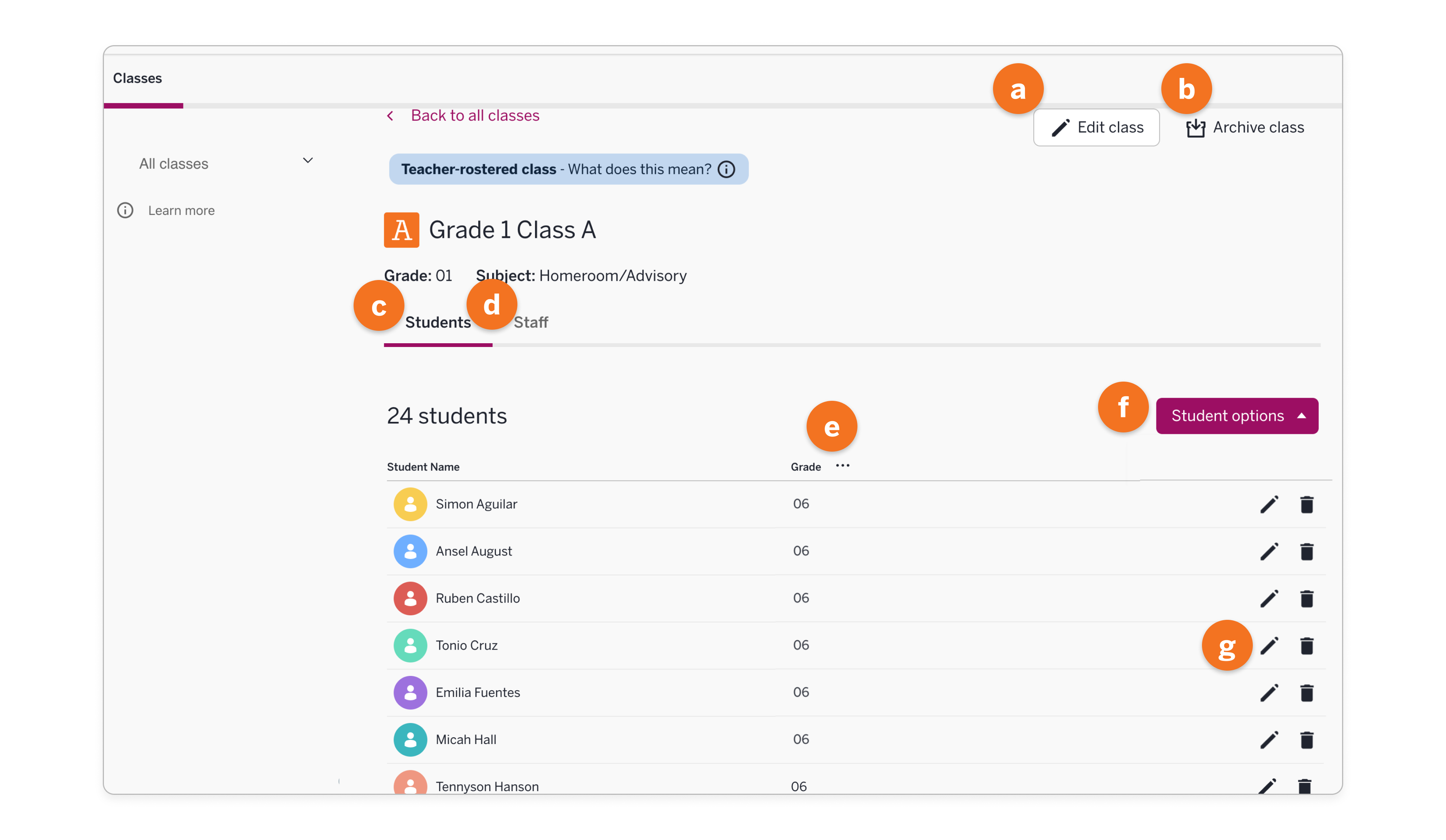1446x840 pixels.
Task: Select the Classes top tab
Action: [138, 78]
